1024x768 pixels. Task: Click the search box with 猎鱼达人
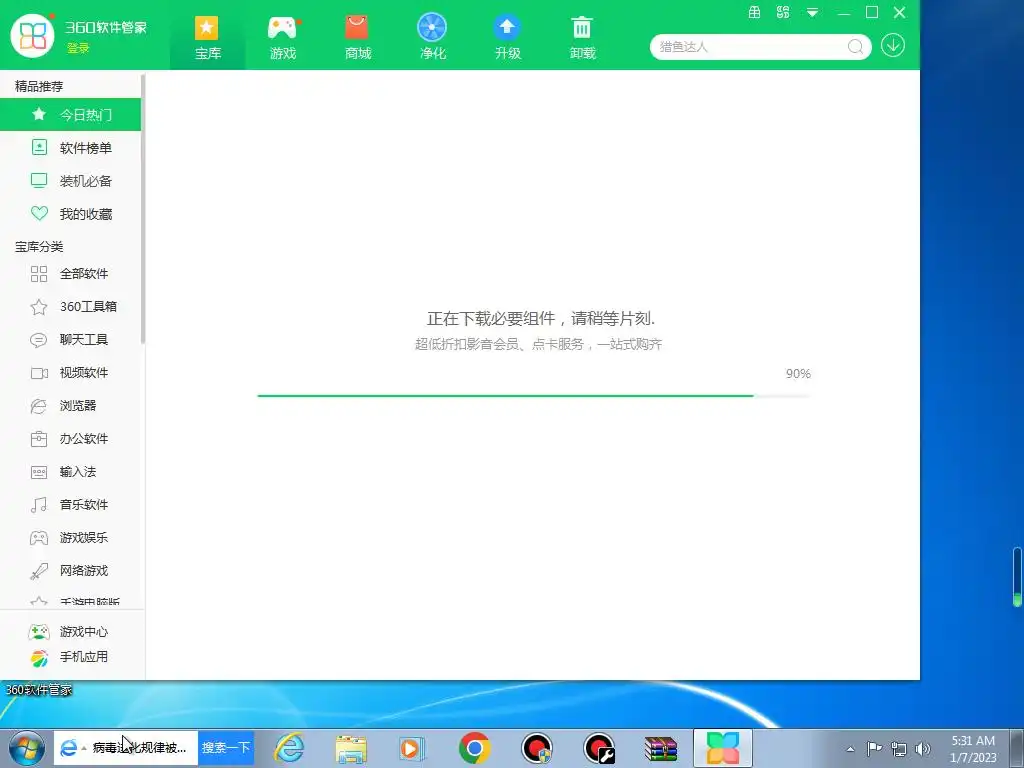pos(751,46)
